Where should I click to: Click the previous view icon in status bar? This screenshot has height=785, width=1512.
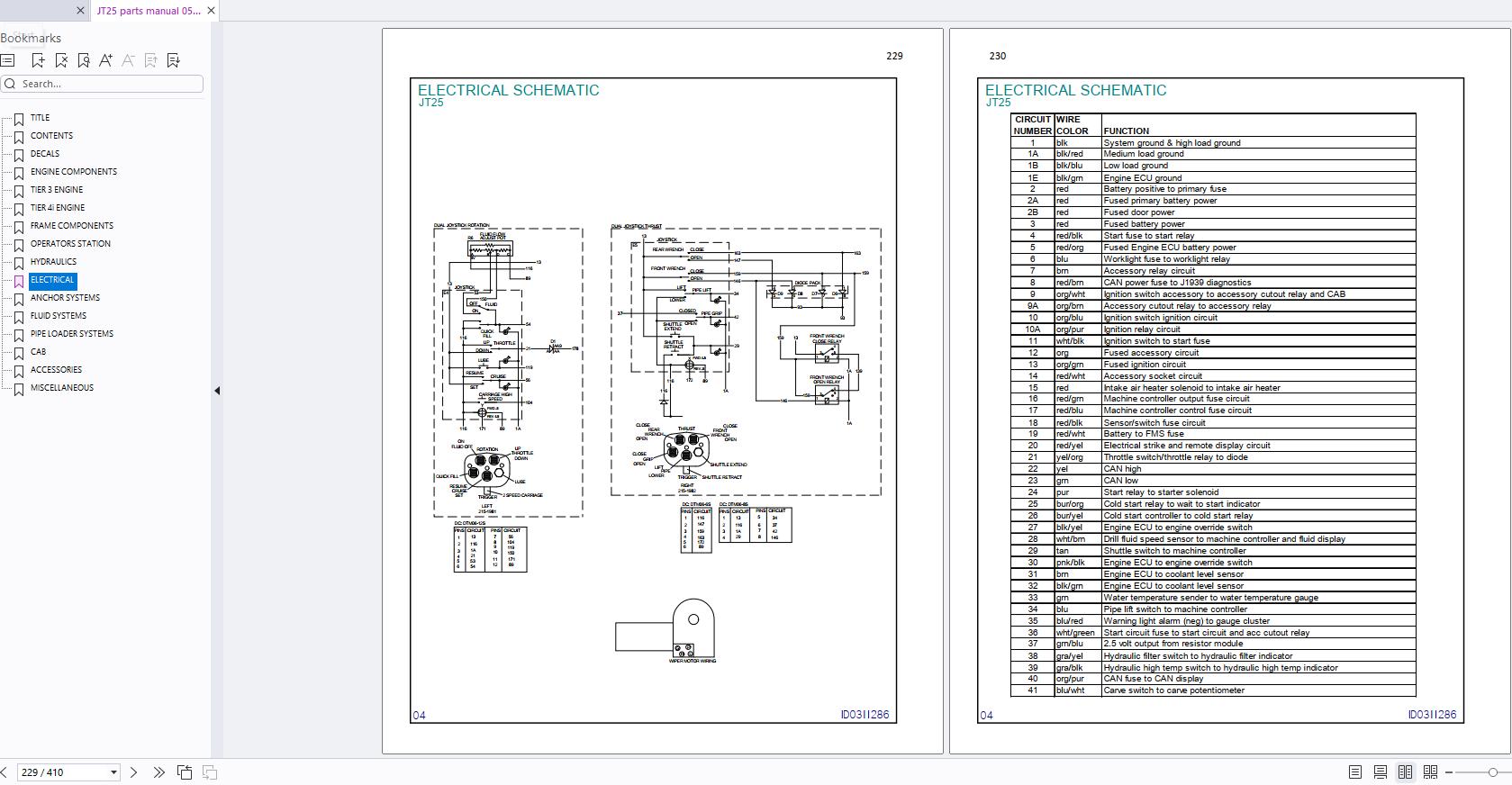(x=185, y=772)
